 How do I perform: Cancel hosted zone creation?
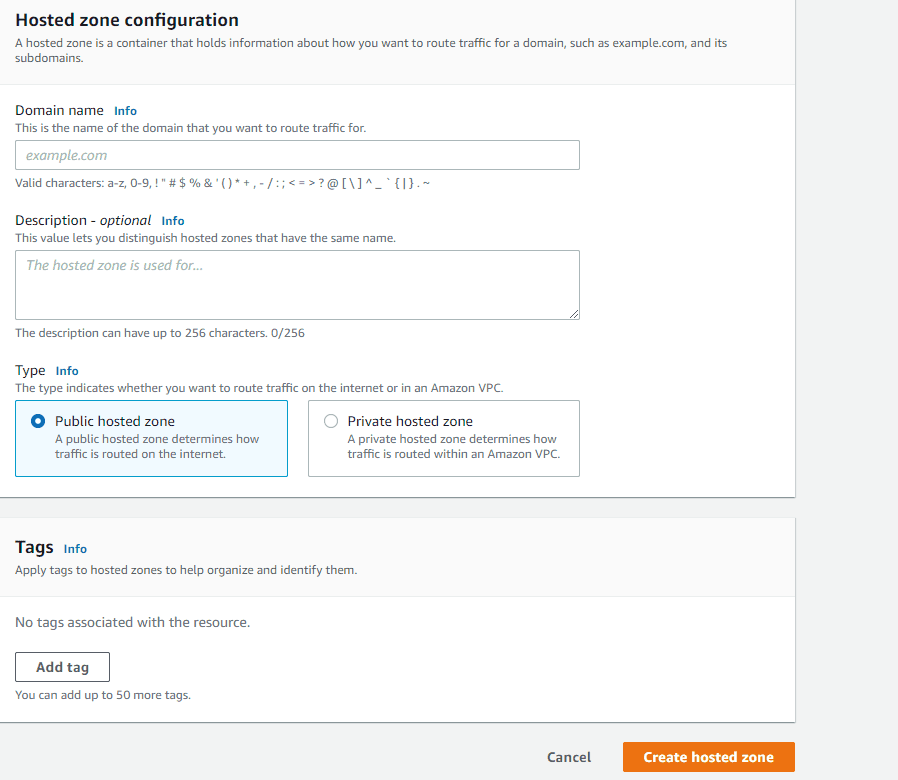569,757
